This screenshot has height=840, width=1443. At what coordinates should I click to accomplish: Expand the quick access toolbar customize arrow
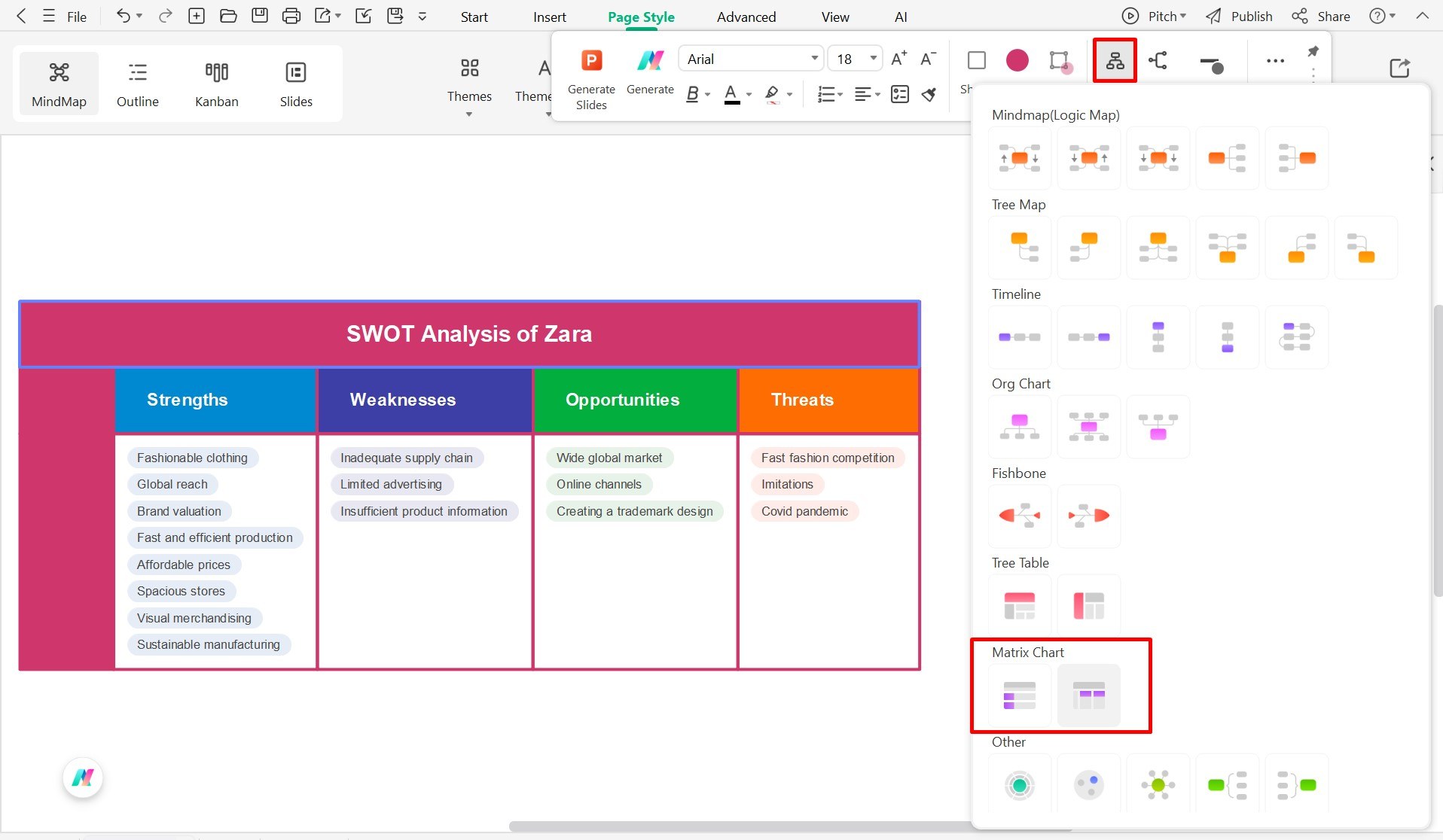[x=423, y=16]
